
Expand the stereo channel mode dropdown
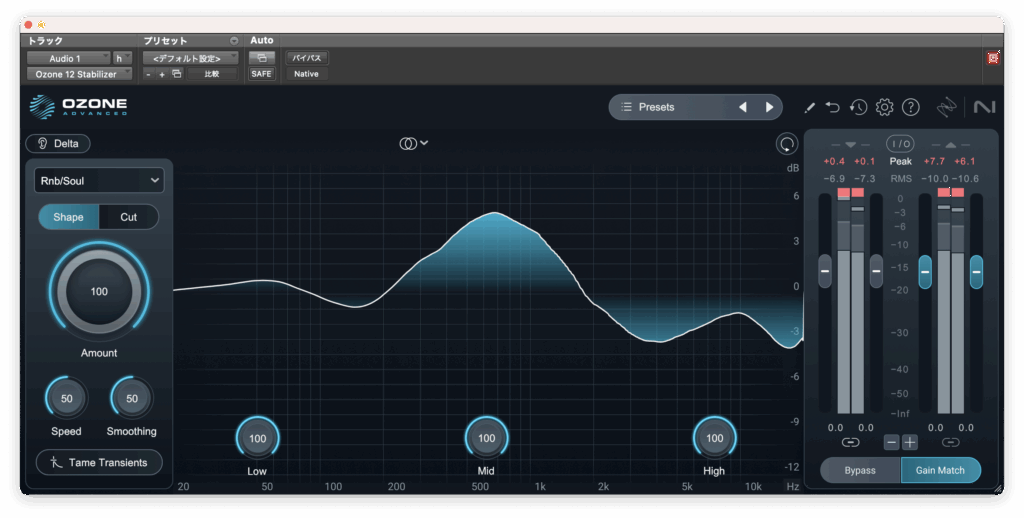(413, 143)
